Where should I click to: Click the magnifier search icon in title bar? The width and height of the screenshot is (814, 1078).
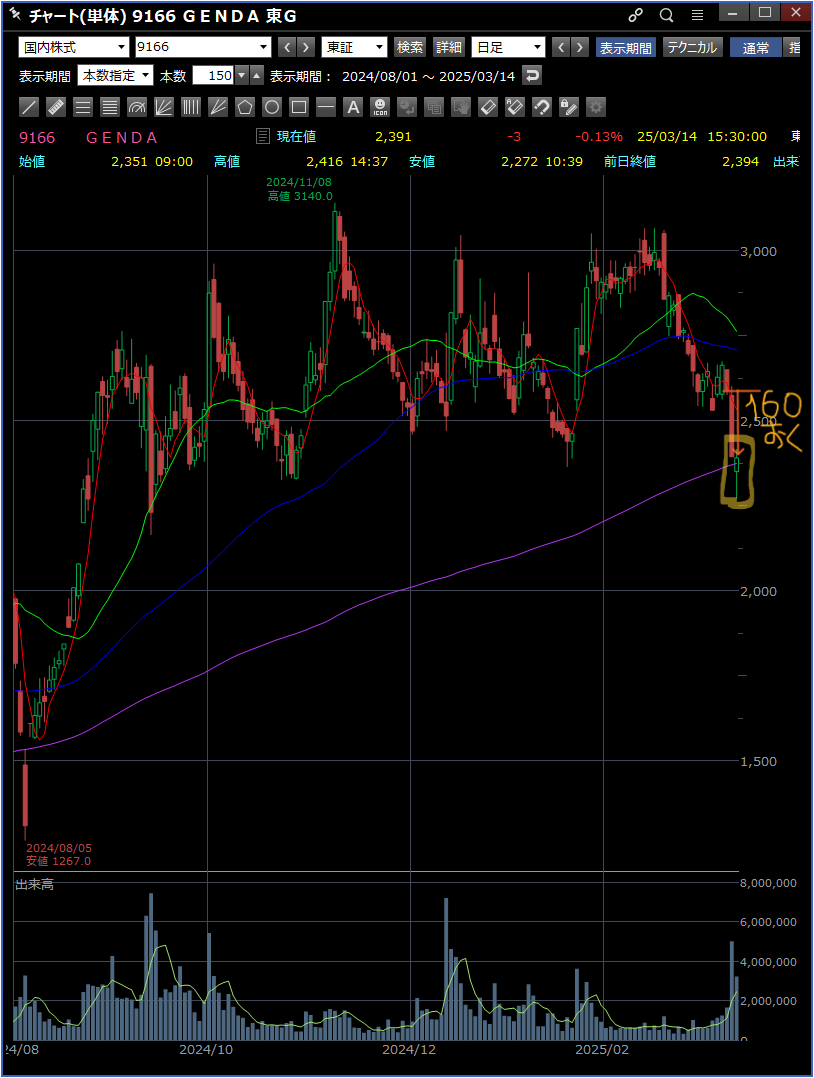pos(666,15)
